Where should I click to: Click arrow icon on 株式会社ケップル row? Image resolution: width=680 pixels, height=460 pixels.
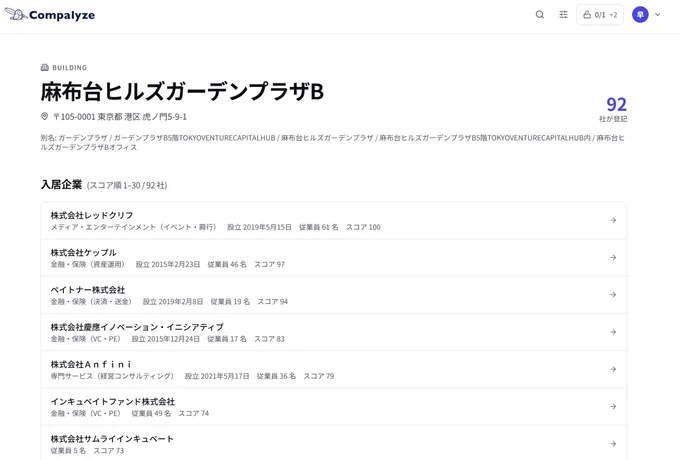coord(613,258)
